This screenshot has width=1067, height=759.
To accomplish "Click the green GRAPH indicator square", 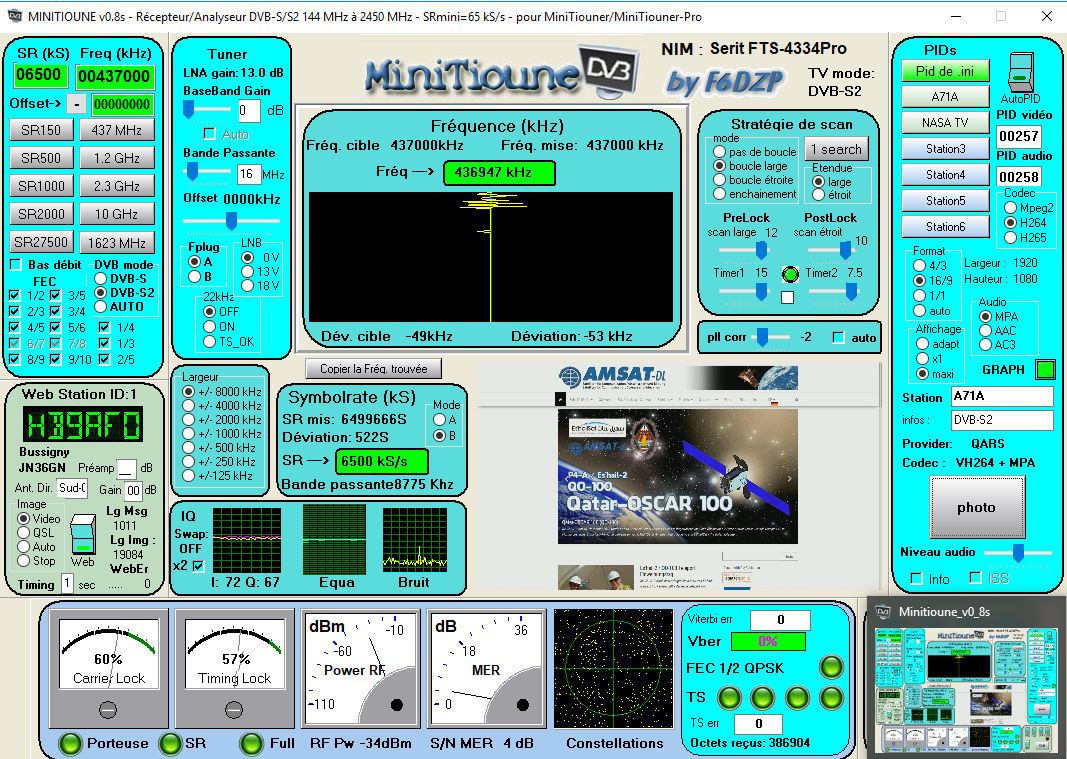I will [1045, 369].
